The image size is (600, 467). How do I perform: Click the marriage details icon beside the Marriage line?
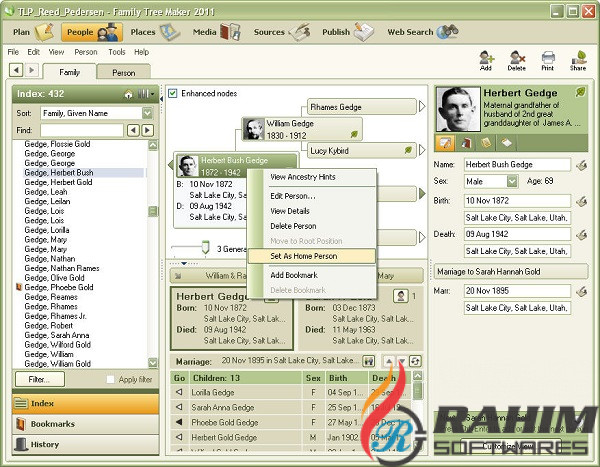(x=368, y=361)
